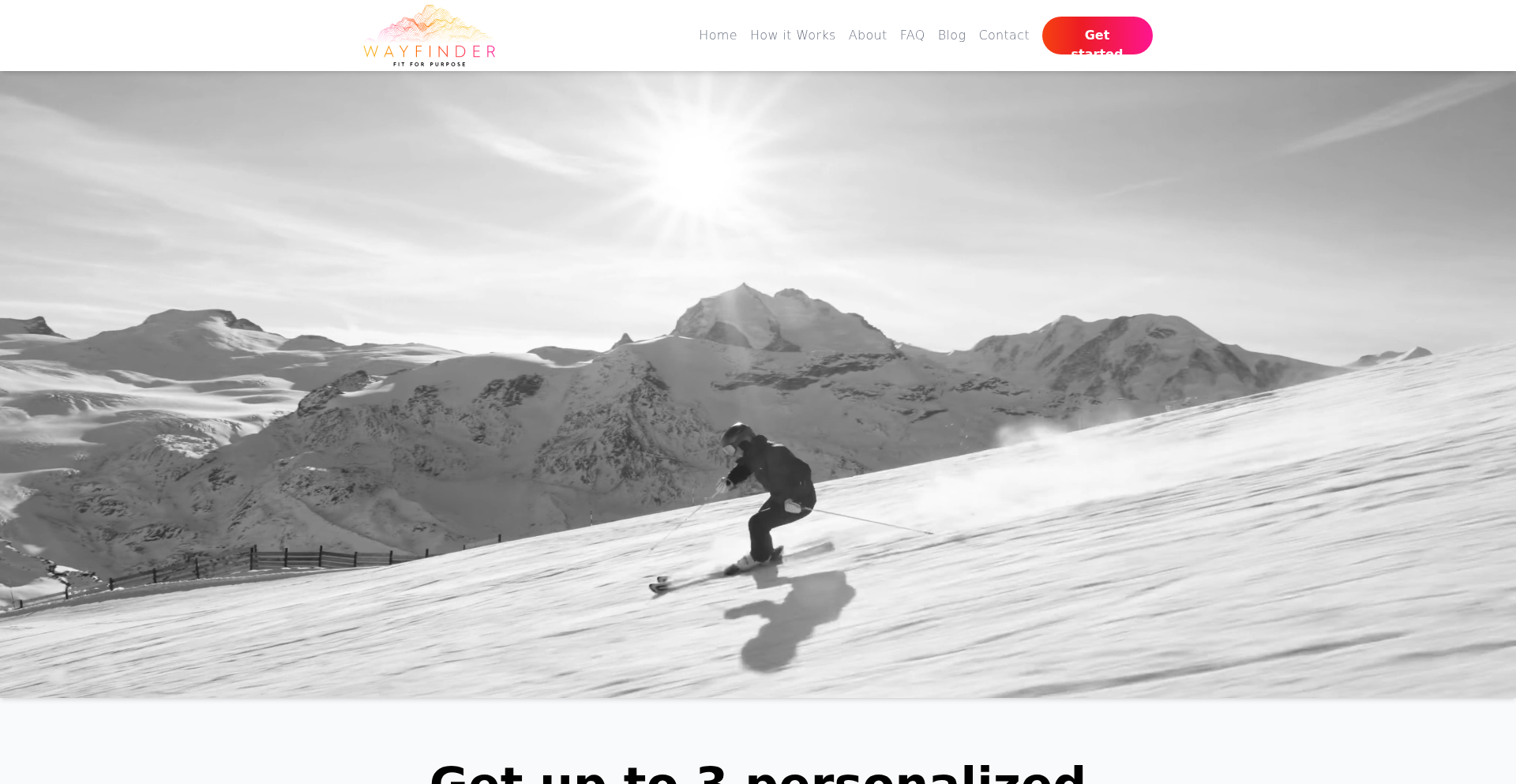
Task: Click the 'Get up to 3 personalized' heading
Action: pos(758,773)
